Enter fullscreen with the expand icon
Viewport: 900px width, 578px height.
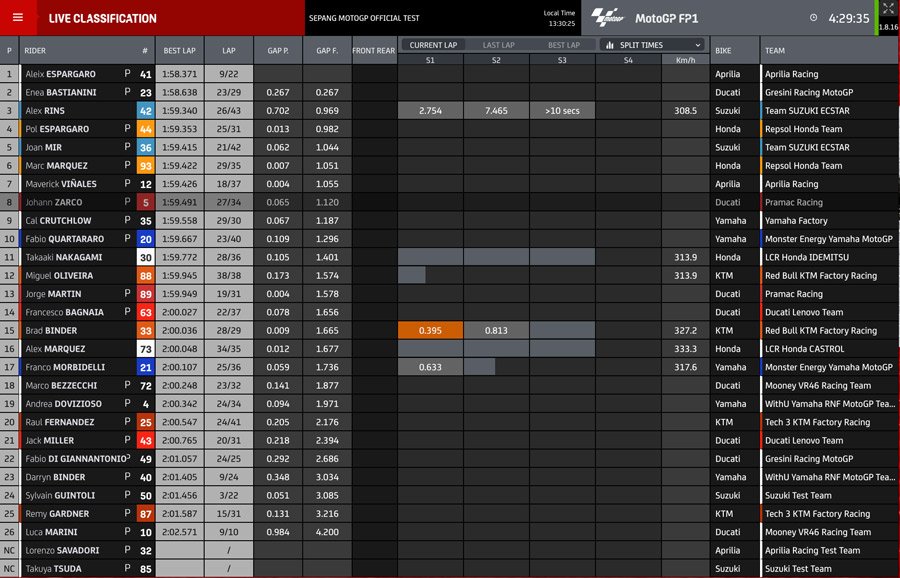coord(888,8)
